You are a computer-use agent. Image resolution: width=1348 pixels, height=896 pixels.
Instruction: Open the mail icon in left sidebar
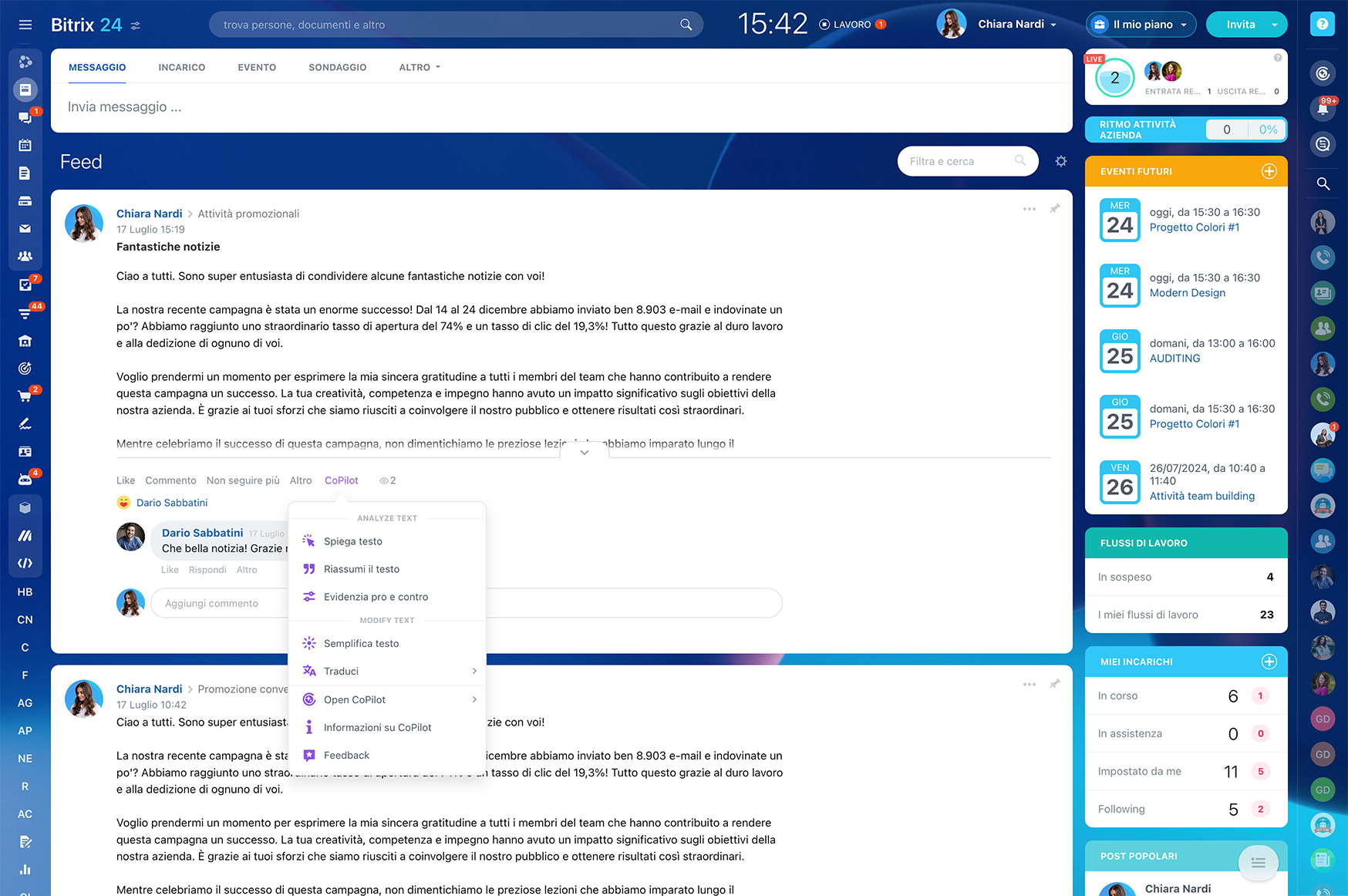25,228
